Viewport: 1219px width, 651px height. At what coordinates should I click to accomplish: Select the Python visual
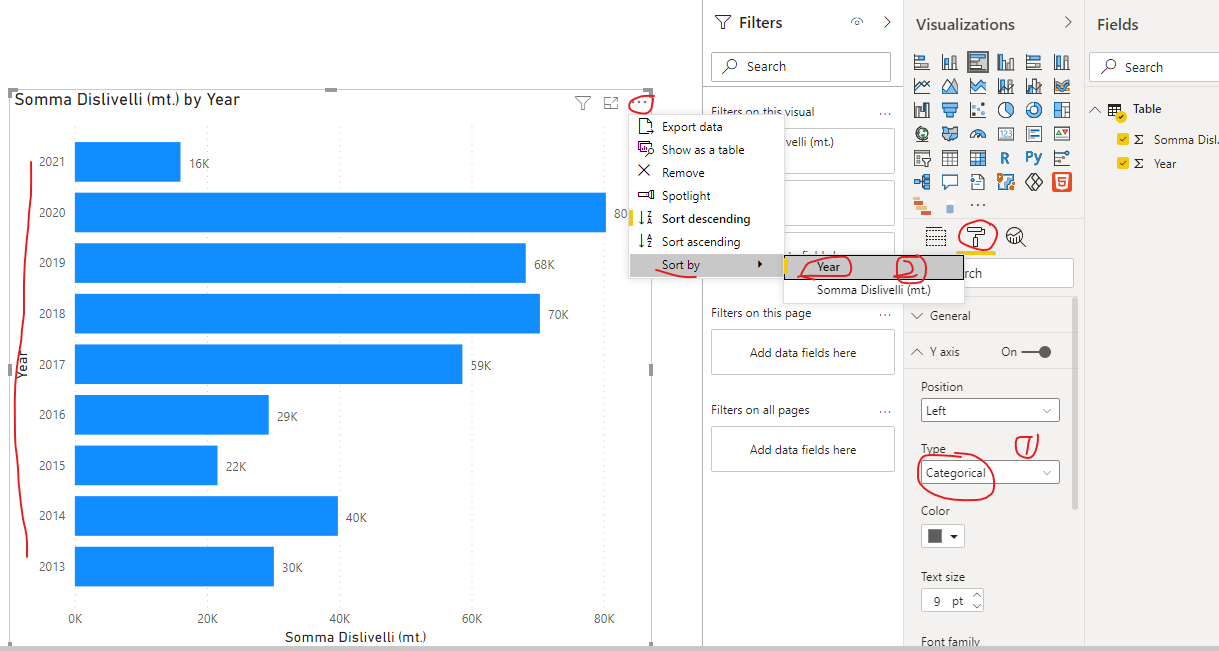(1034, 158)
